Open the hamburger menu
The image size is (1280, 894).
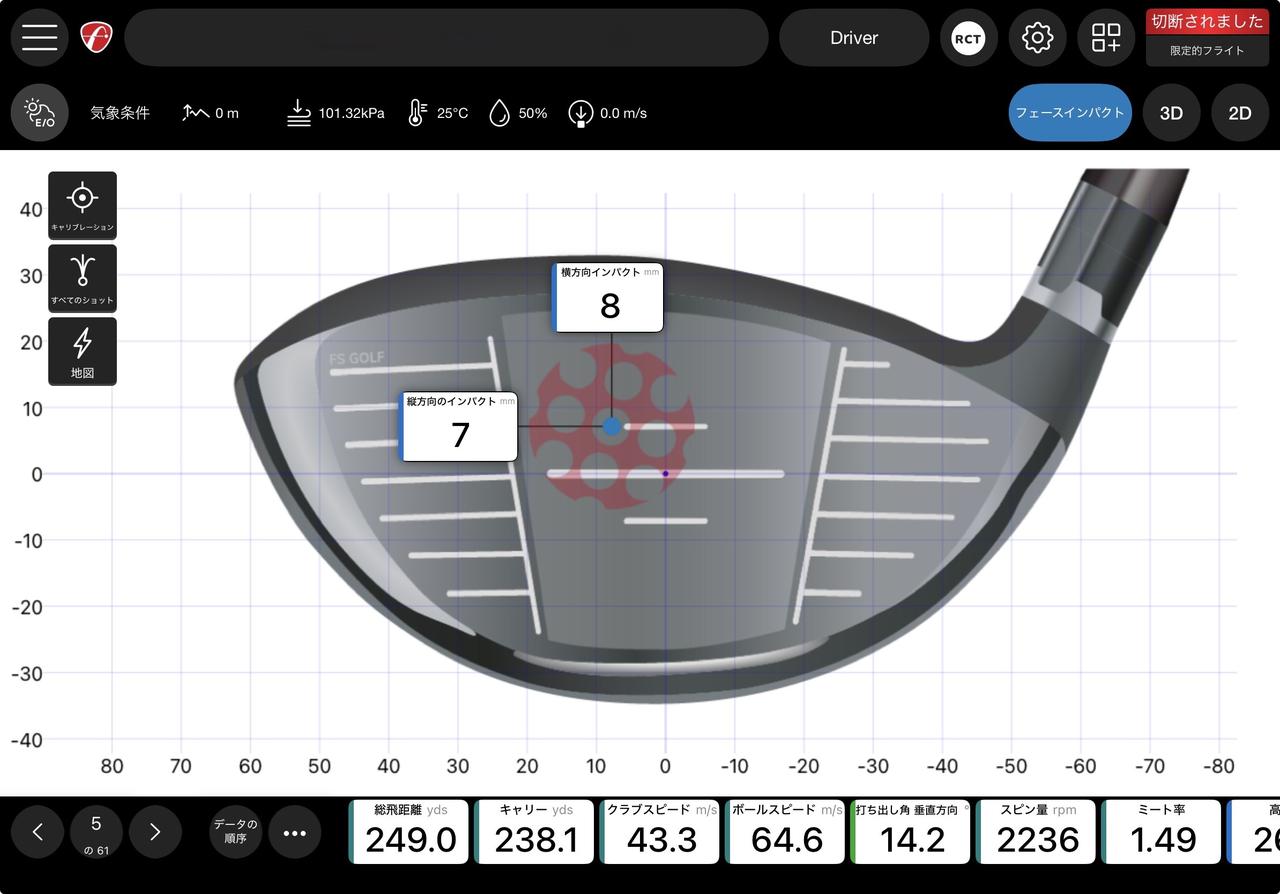[x=39, y=38]
